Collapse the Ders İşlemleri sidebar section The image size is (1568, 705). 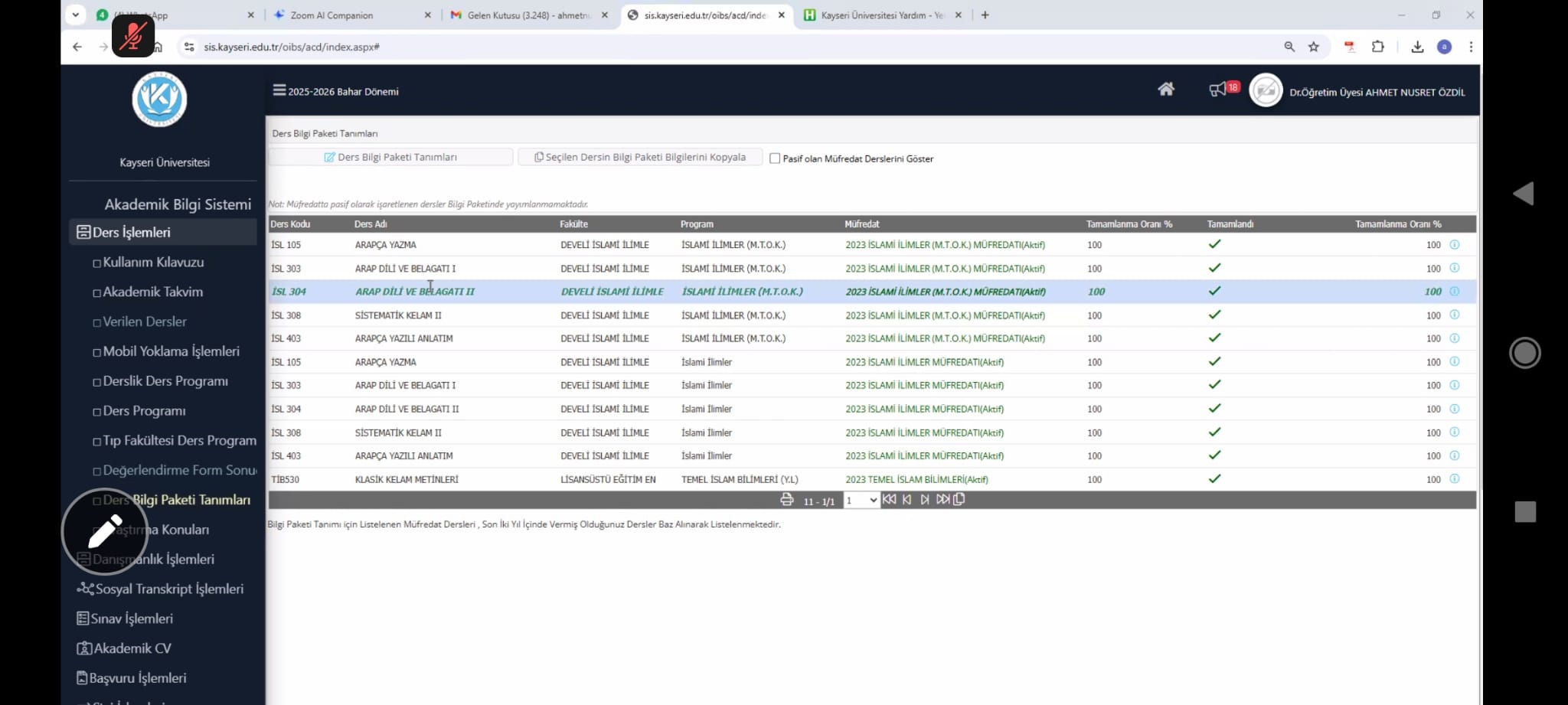point(132,232)
